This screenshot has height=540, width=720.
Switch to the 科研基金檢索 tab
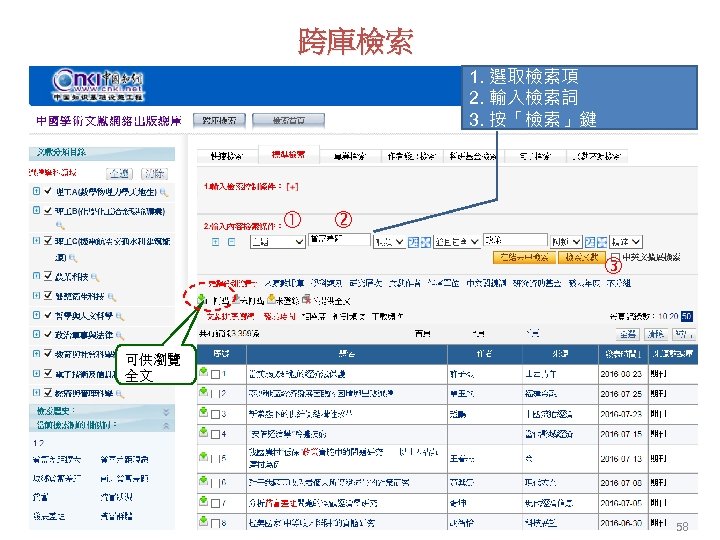(x=472, y=156)
